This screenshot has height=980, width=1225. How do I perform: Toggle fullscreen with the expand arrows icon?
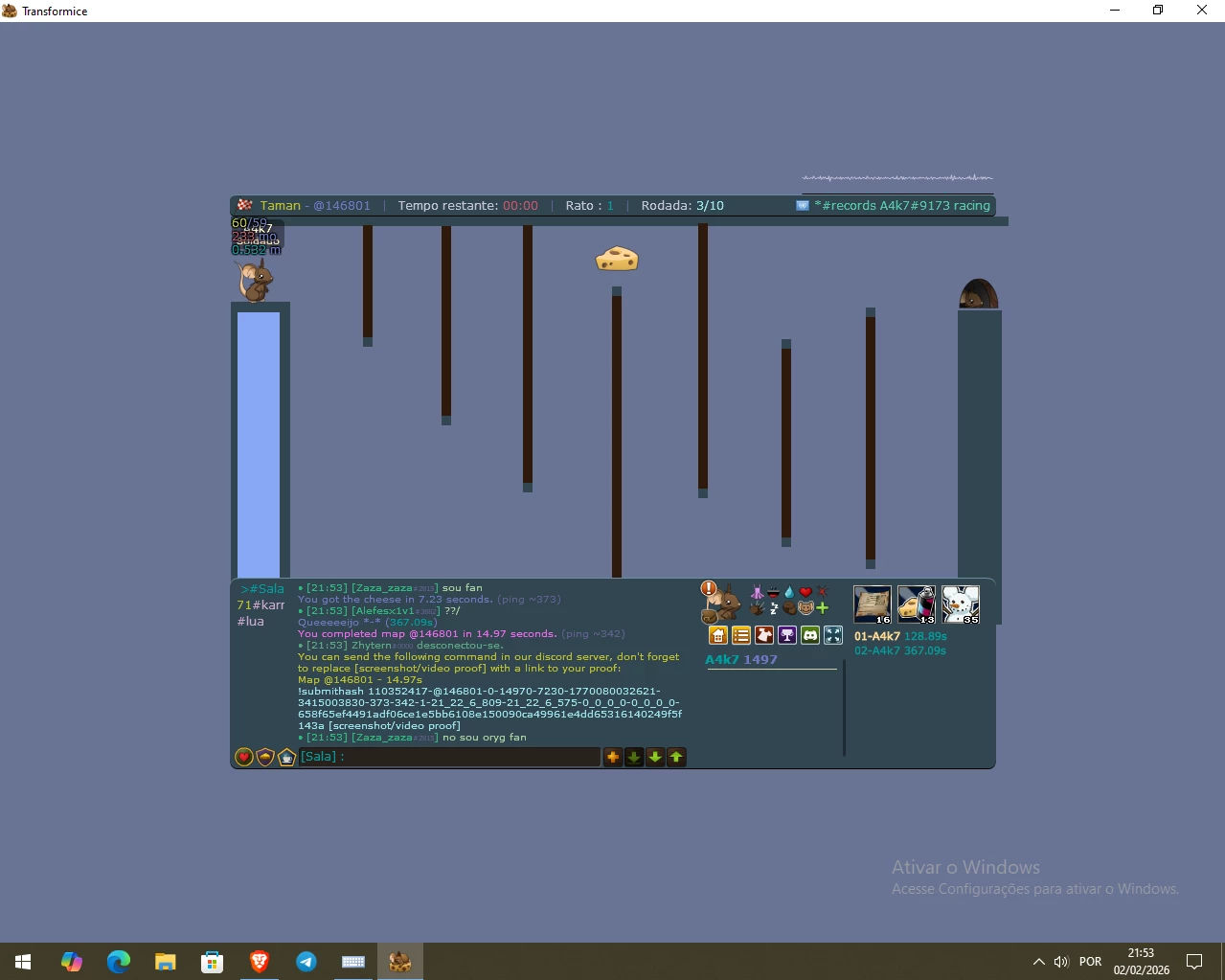[833, 635]
